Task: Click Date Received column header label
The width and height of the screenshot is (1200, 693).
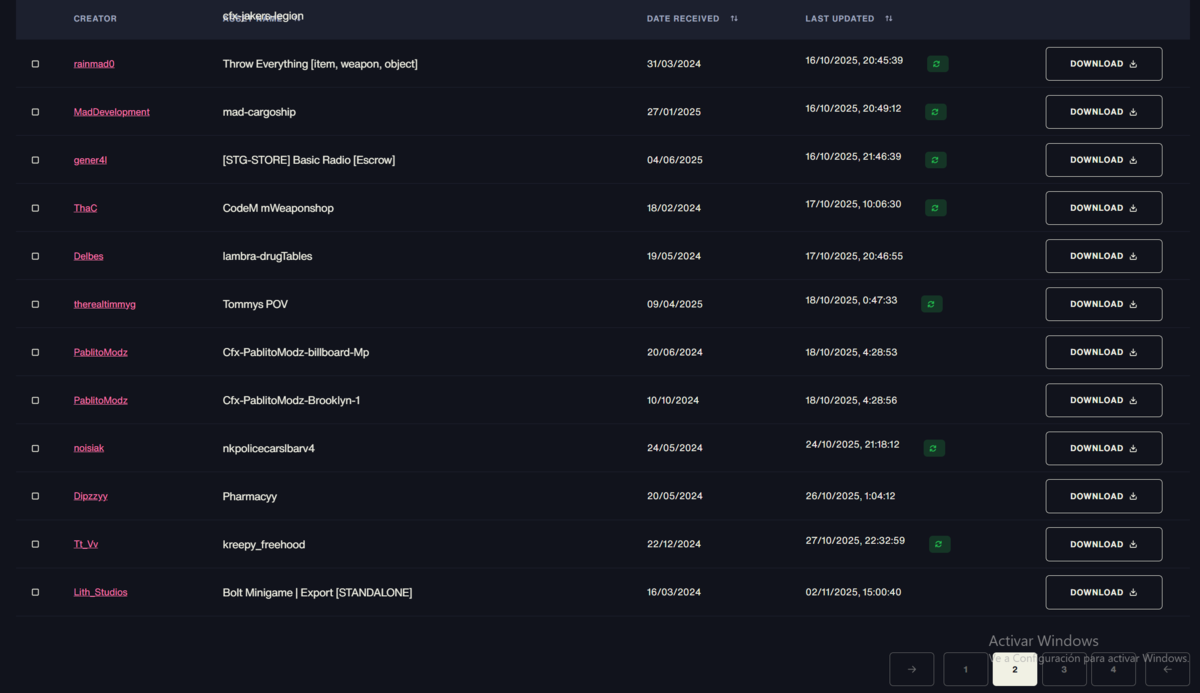Action: [x=683, y=18]
